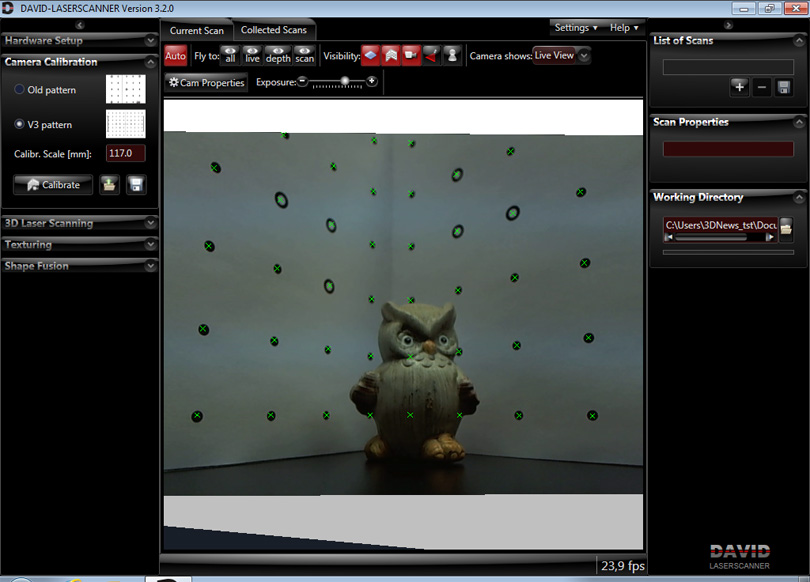Viewport: 810px width, 582px height.
Task: Open Cam Properties
Action: click(x=207, y=83)
